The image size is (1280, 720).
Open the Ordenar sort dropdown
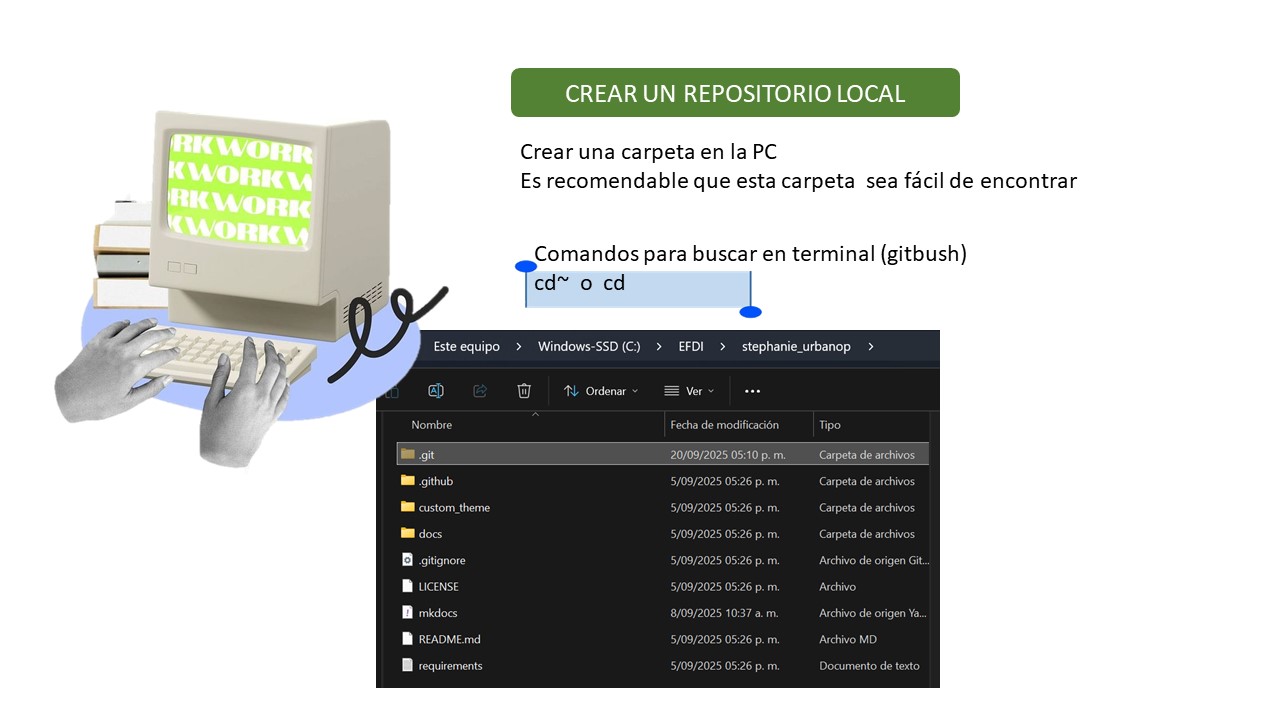(600, 391)
